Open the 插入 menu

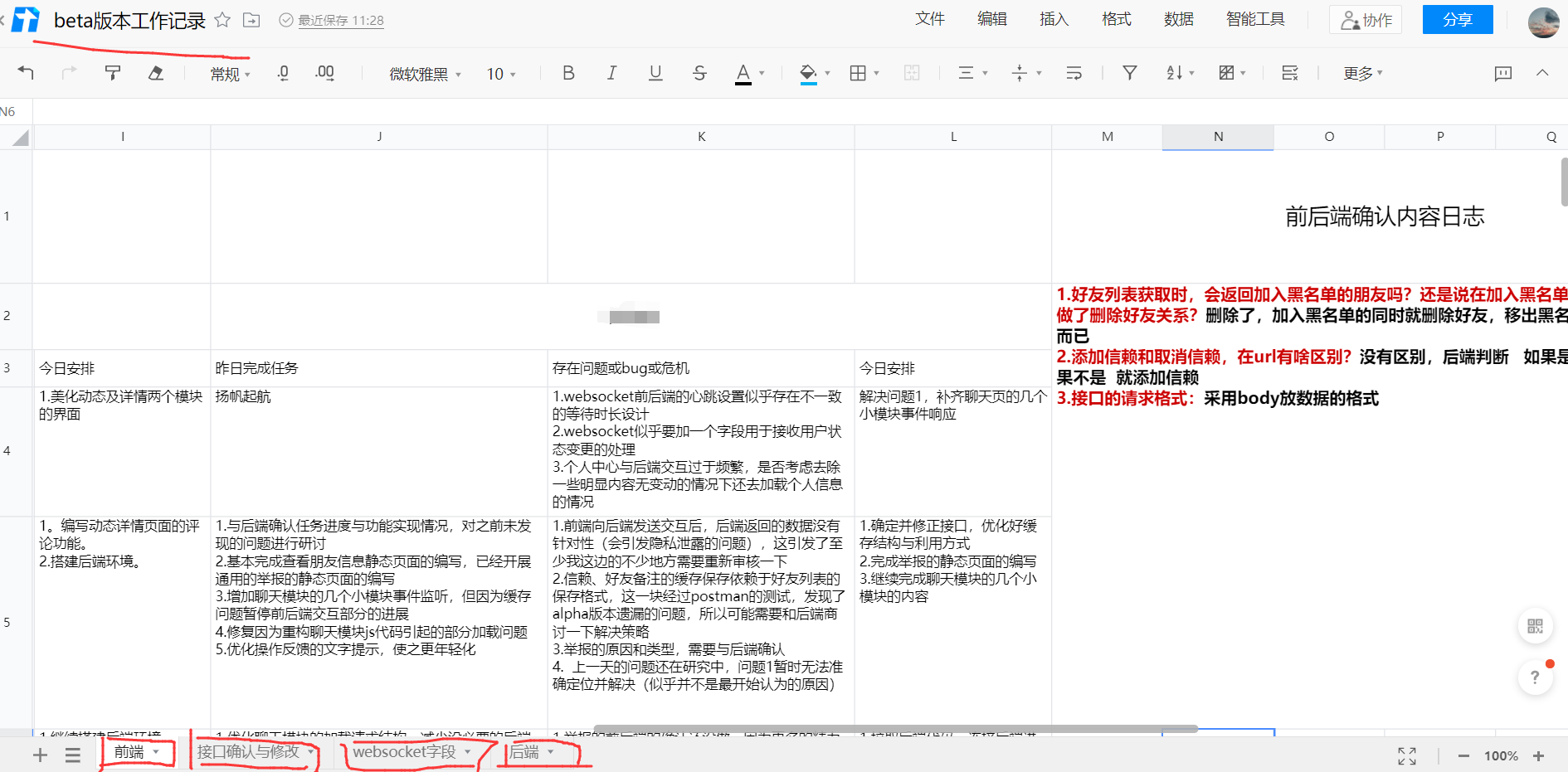[1054, 19]
